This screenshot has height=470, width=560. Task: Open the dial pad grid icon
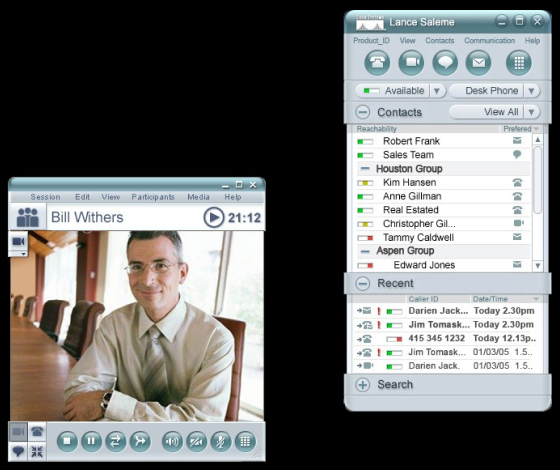click(519, 63)
